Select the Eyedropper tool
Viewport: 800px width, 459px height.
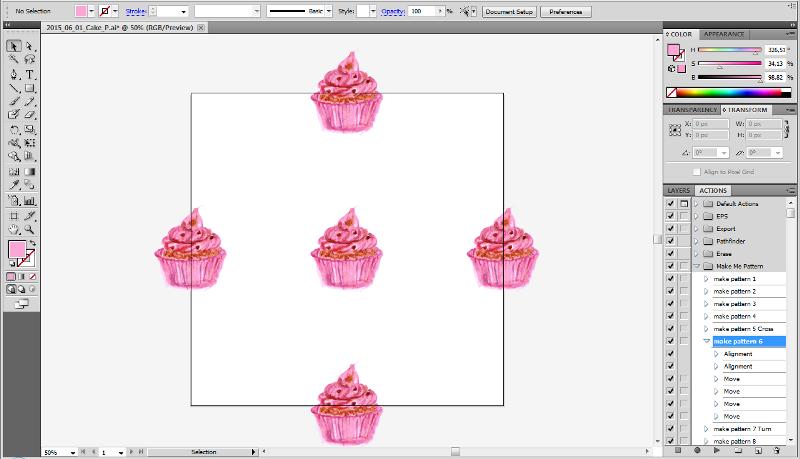(x=14, y=185)
